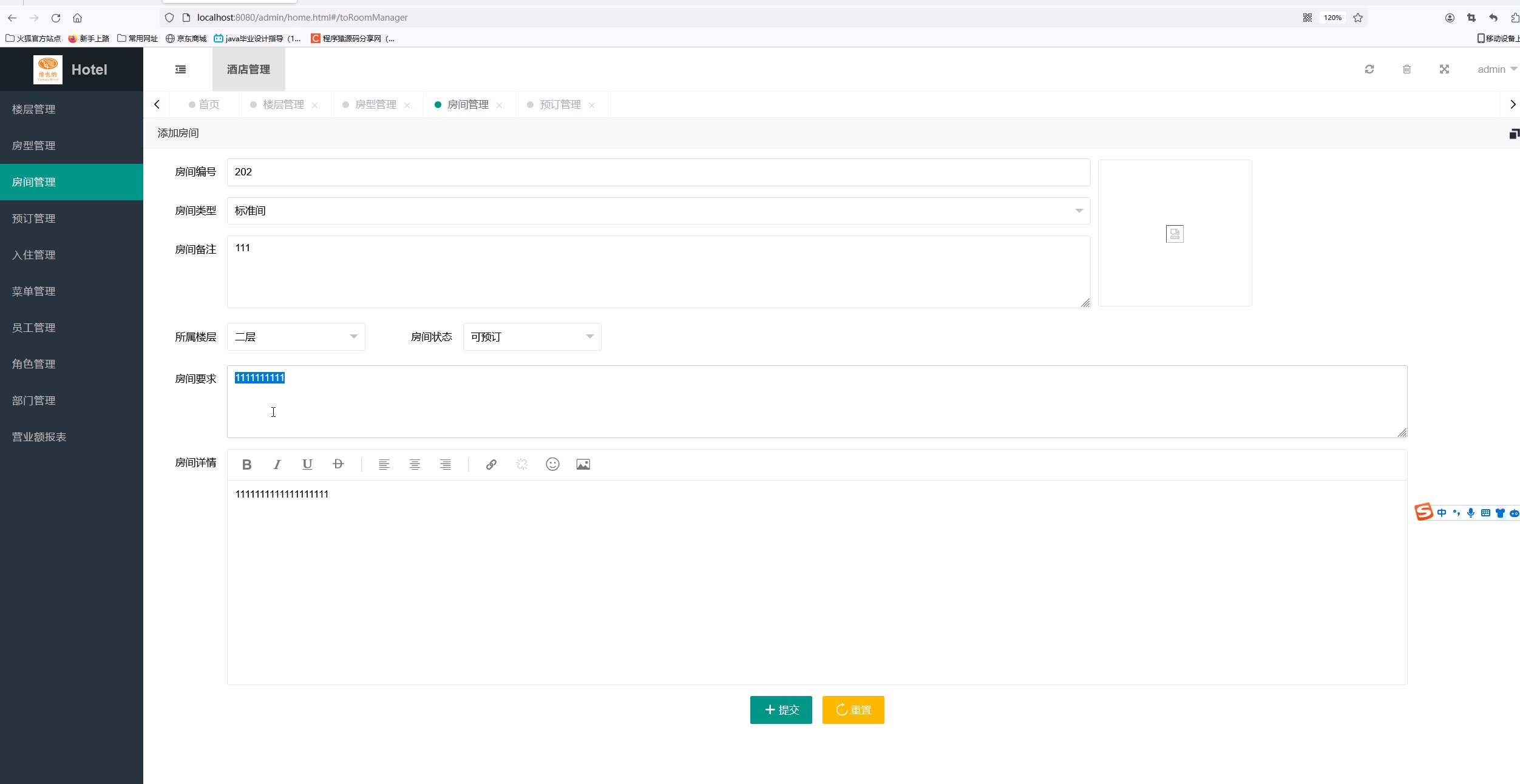Image resolution: width=1520 pixels, height=784 pixels.
Task: Open the 房间状态 dropdown showing 可预订
Action: click(x=532, y=337)
